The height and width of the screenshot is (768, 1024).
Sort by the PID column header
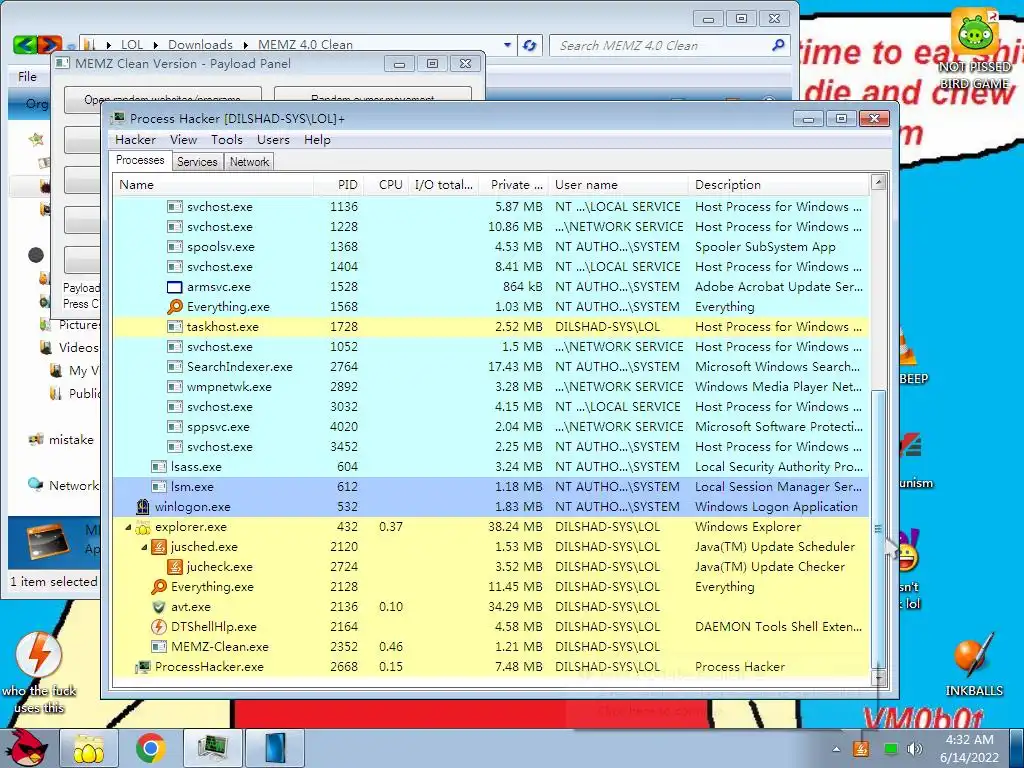(338, 185)
